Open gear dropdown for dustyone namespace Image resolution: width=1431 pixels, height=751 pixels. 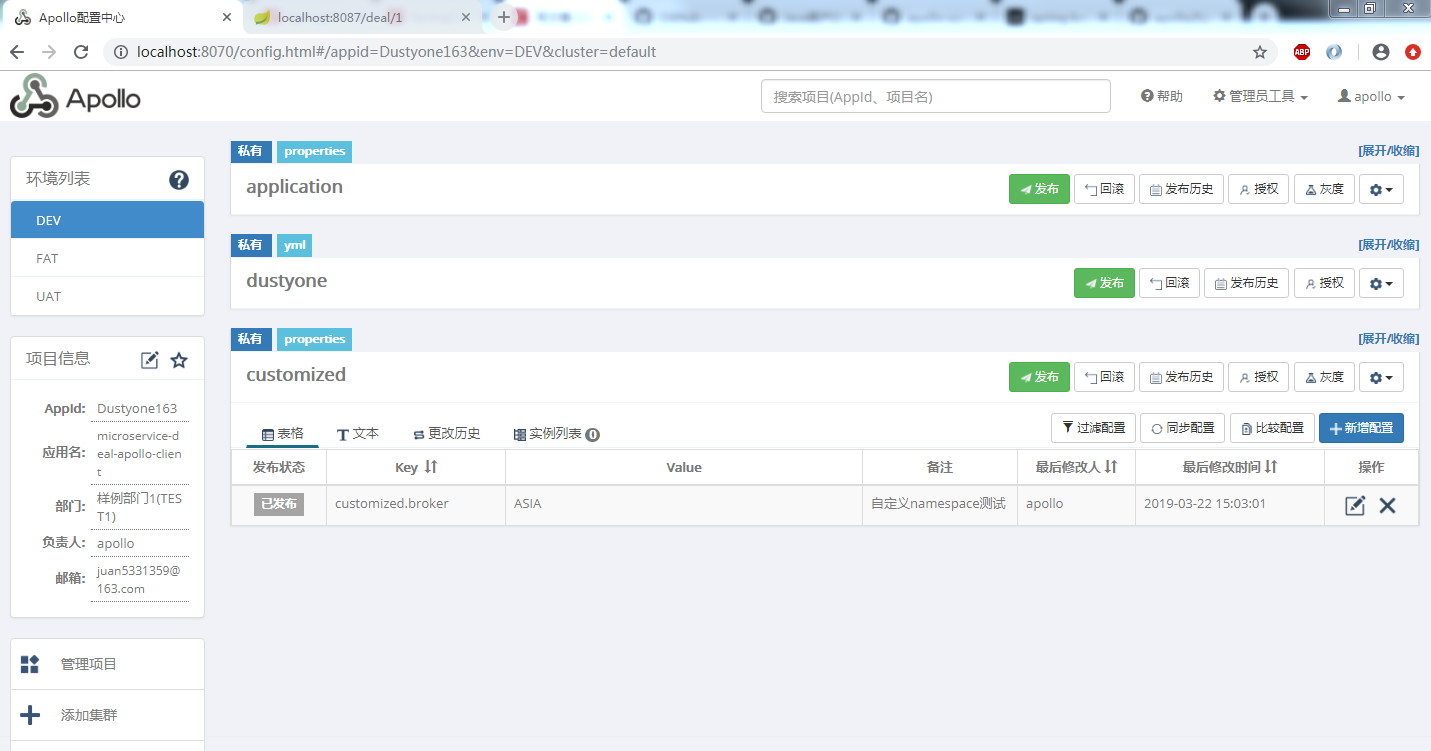click(x=1381, y=283)
